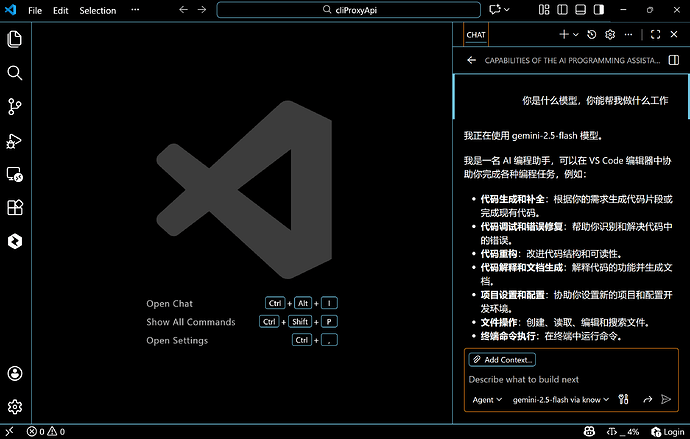Viewport: 690px width, 439px height.
Task: Configure tools icon in chat input
Action: [x=623, y=399]
